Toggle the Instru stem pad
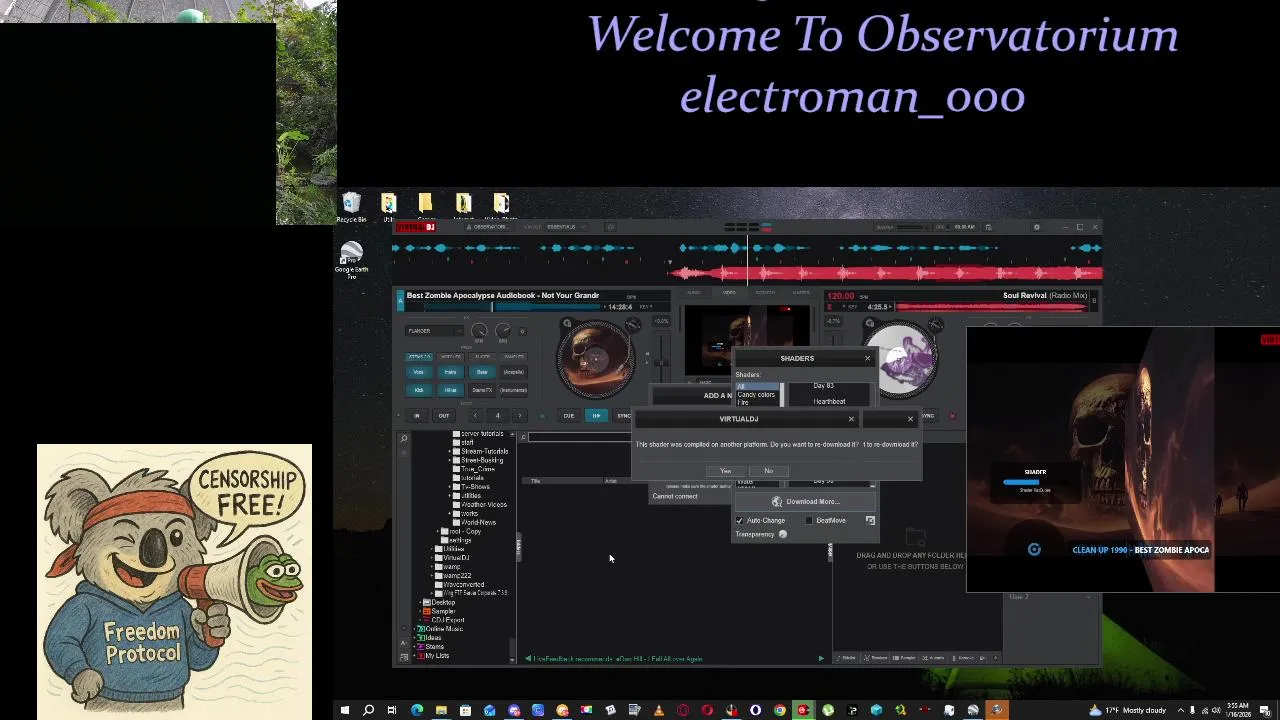Viewport: 1280px width, 720px height. (x=450, y=372)
